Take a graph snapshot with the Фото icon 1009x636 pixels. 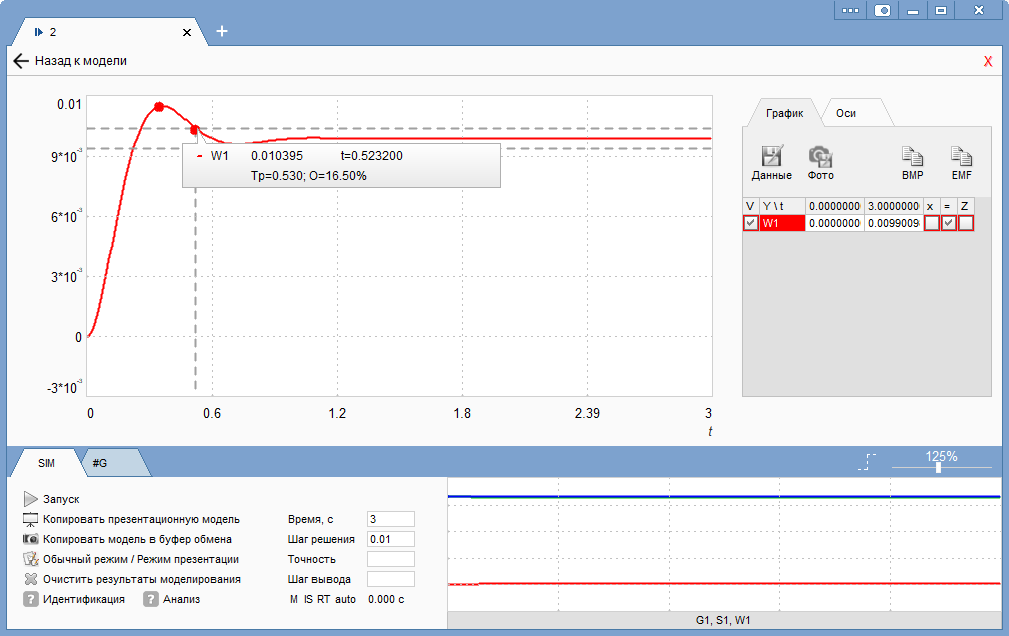tap(820, 163)
